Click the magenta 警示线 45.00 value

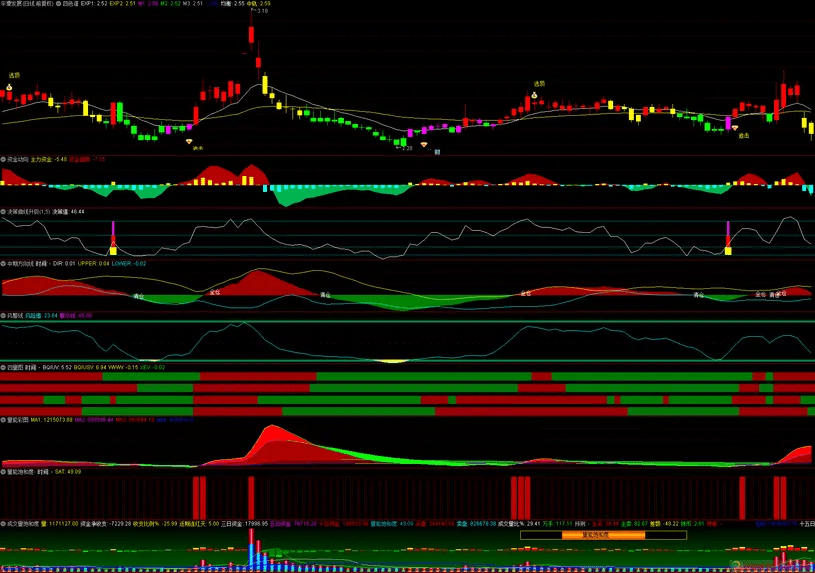coord(76,316)
